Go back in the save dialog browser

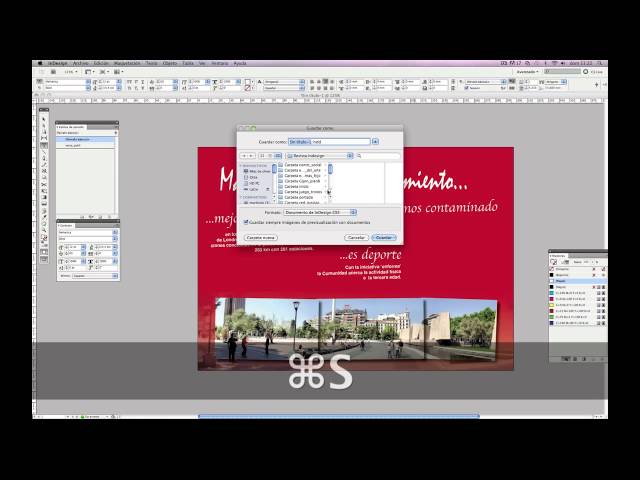click(x=244, y=156)
